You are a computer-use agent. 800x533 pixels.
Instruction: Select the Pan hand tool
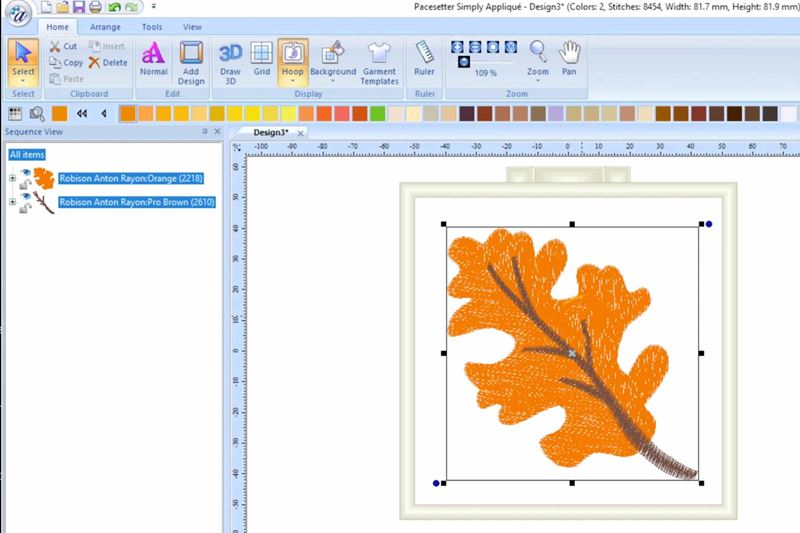click(x=569, y=58)
